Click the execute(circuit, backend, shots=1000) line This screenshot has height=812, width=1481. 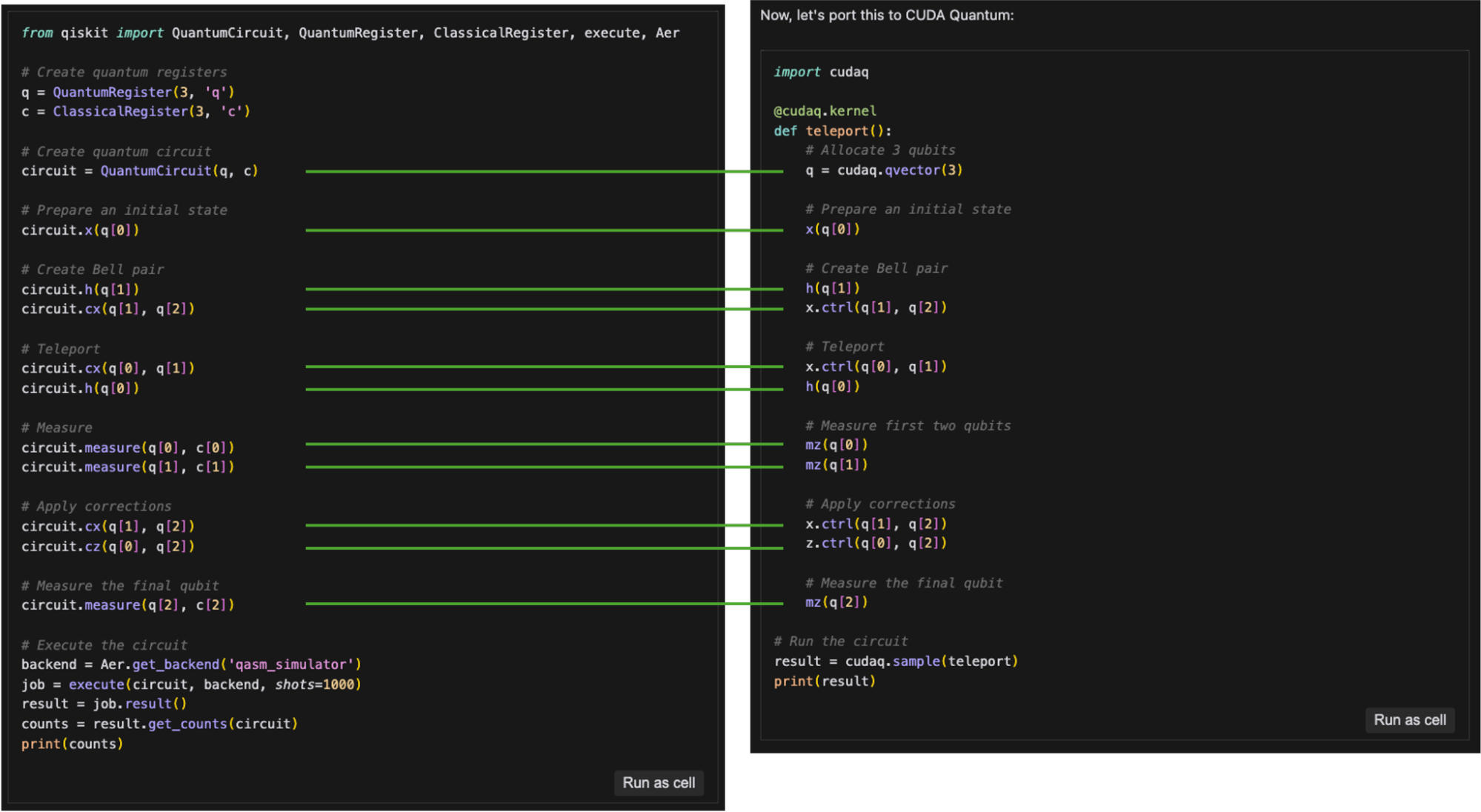[x=191, y=684]
